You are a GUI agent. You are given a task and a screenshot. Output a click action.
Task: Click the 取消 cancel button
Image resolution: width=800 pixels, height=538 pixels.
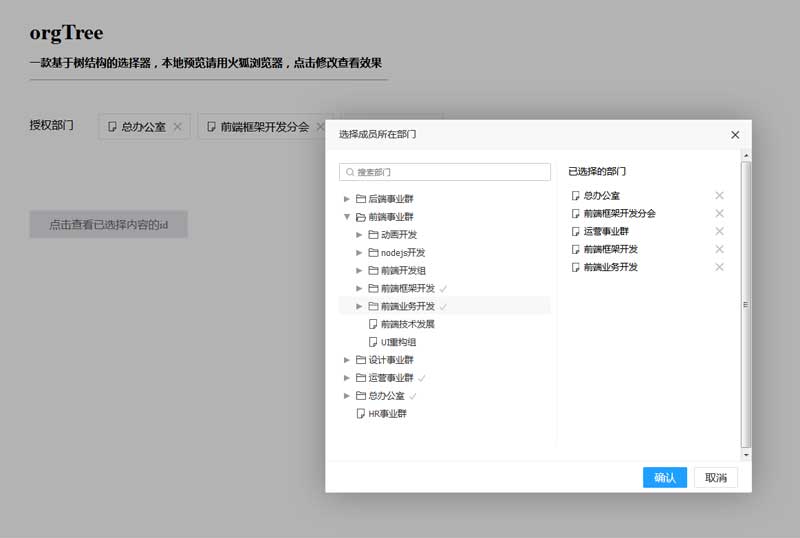[716, 477]
